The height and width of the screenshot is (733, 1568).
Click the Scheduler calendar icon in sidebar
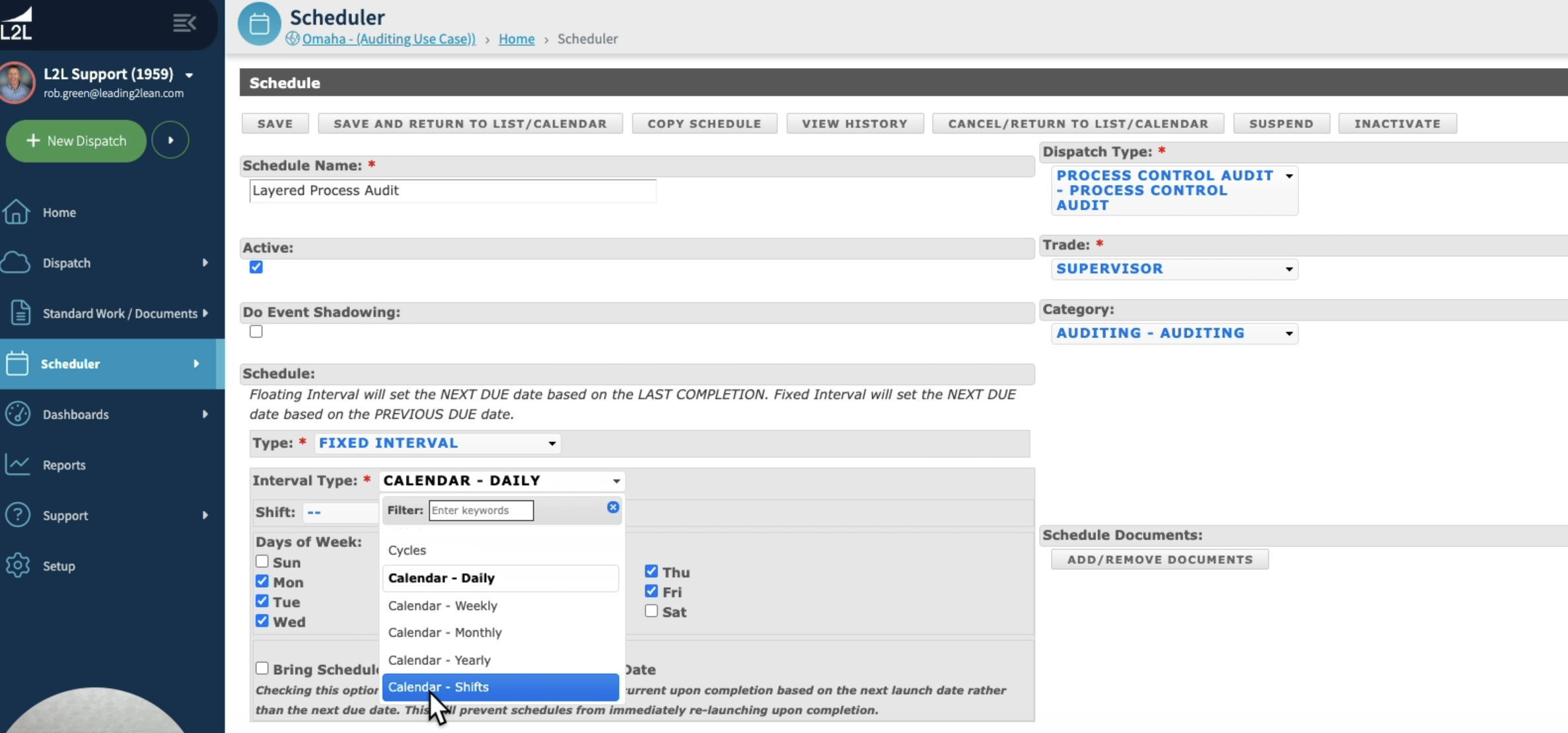pyautogui.click(x=17, y=363)
